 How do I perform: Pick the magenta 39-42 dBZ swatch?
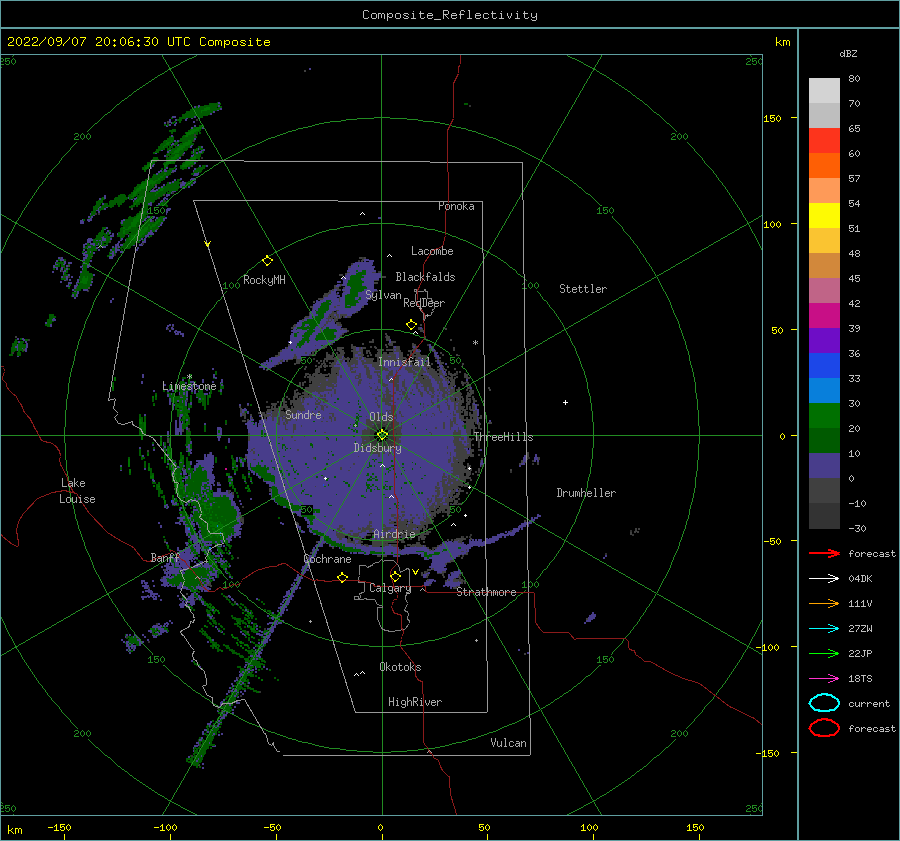click(x=824, y=316)
